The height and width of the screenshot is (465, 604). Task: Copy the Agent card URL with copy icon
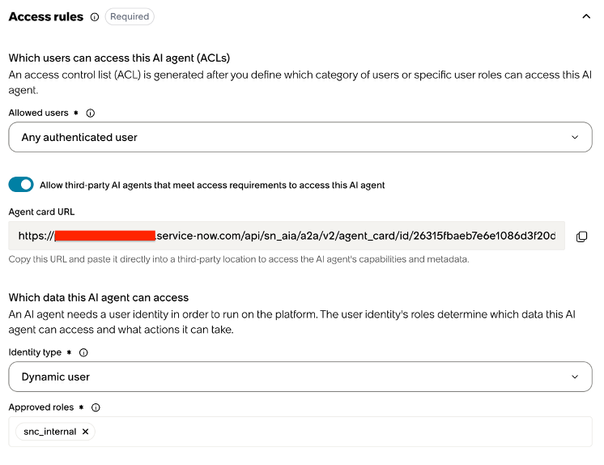coord(581,236)
